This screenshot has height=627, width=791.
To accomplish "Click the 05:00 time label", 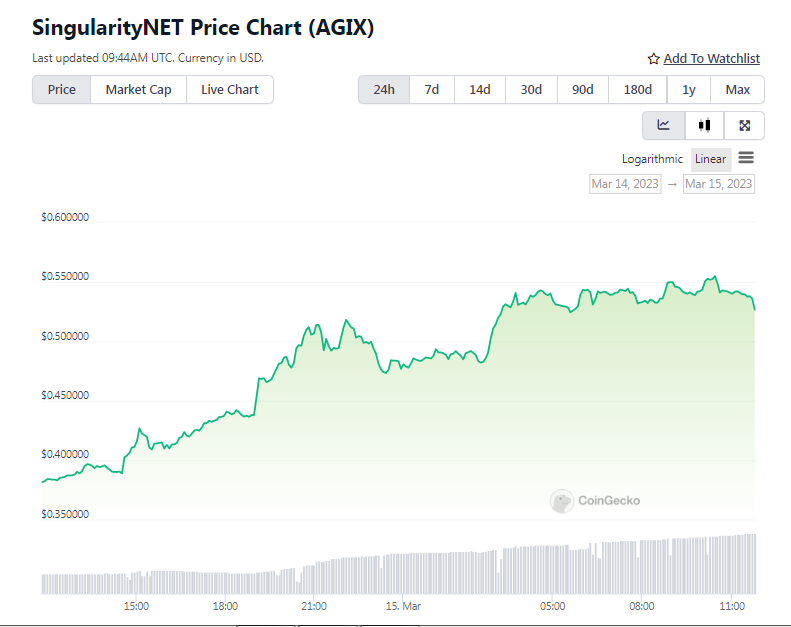I will tap(552, 606).
